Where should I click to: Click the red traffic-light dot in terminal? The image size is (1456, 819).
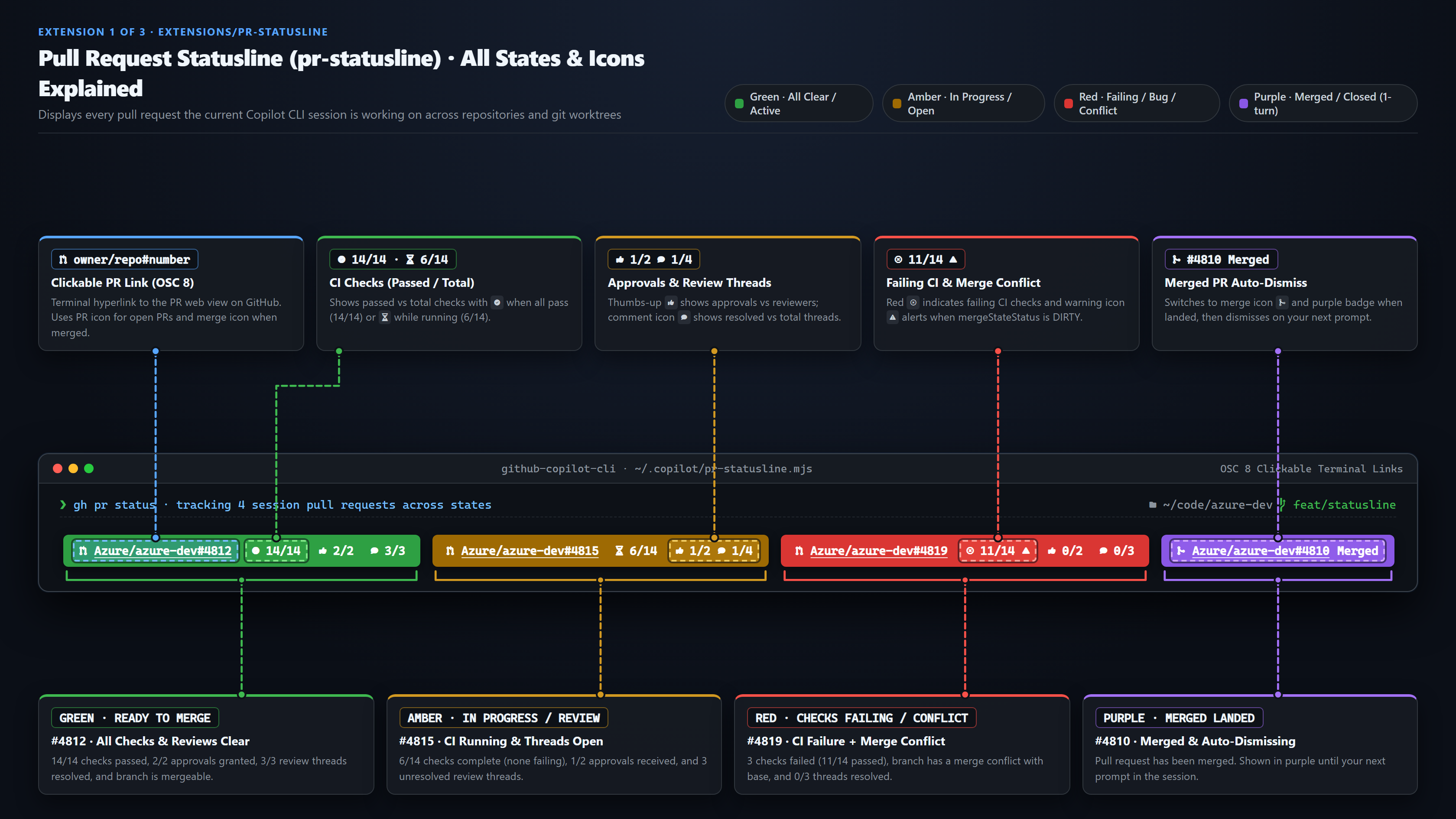coord(58,468)
